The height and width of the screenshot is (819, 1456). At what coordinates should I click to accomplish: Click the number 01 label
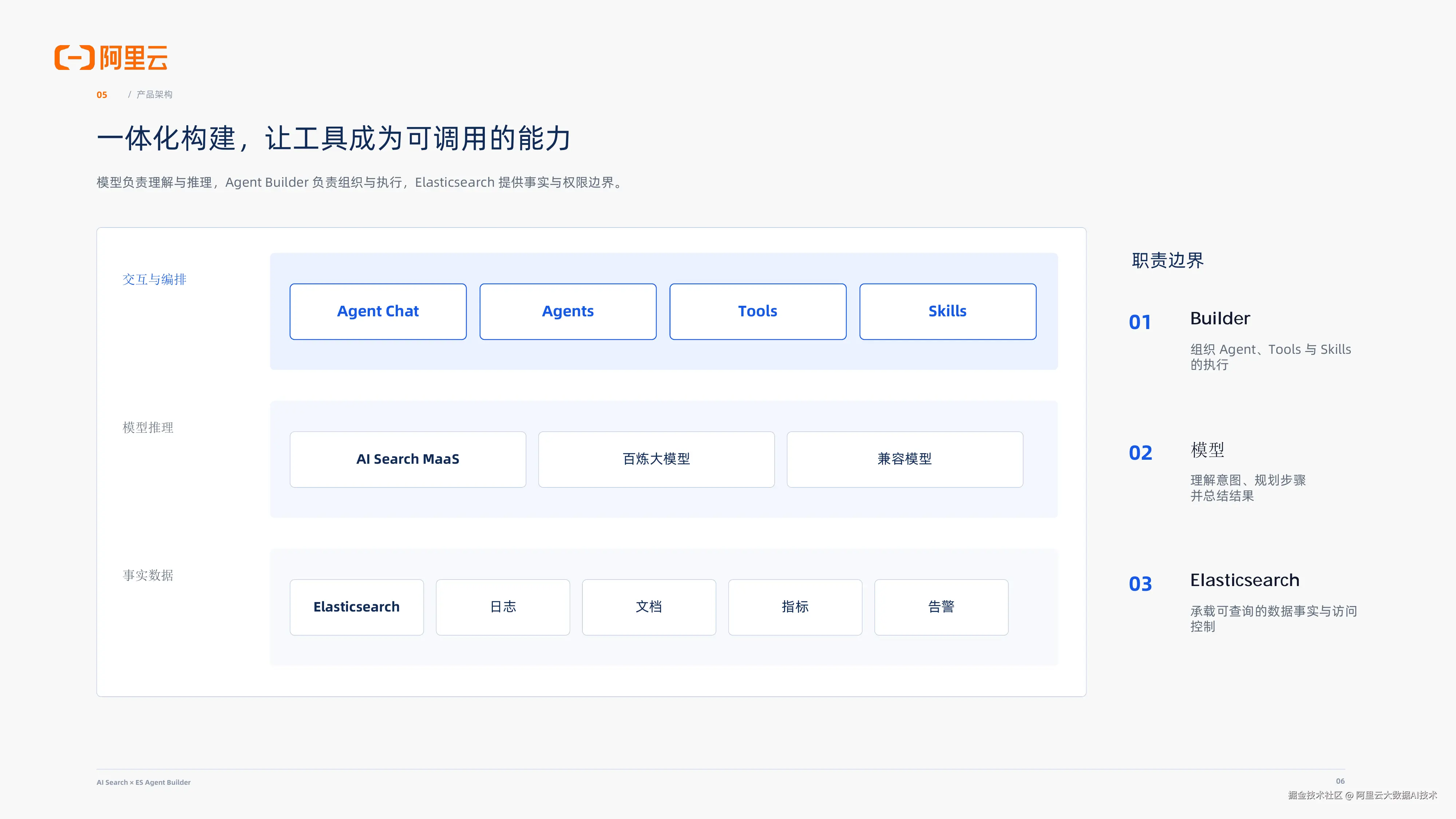click(x=1140, y=322)
